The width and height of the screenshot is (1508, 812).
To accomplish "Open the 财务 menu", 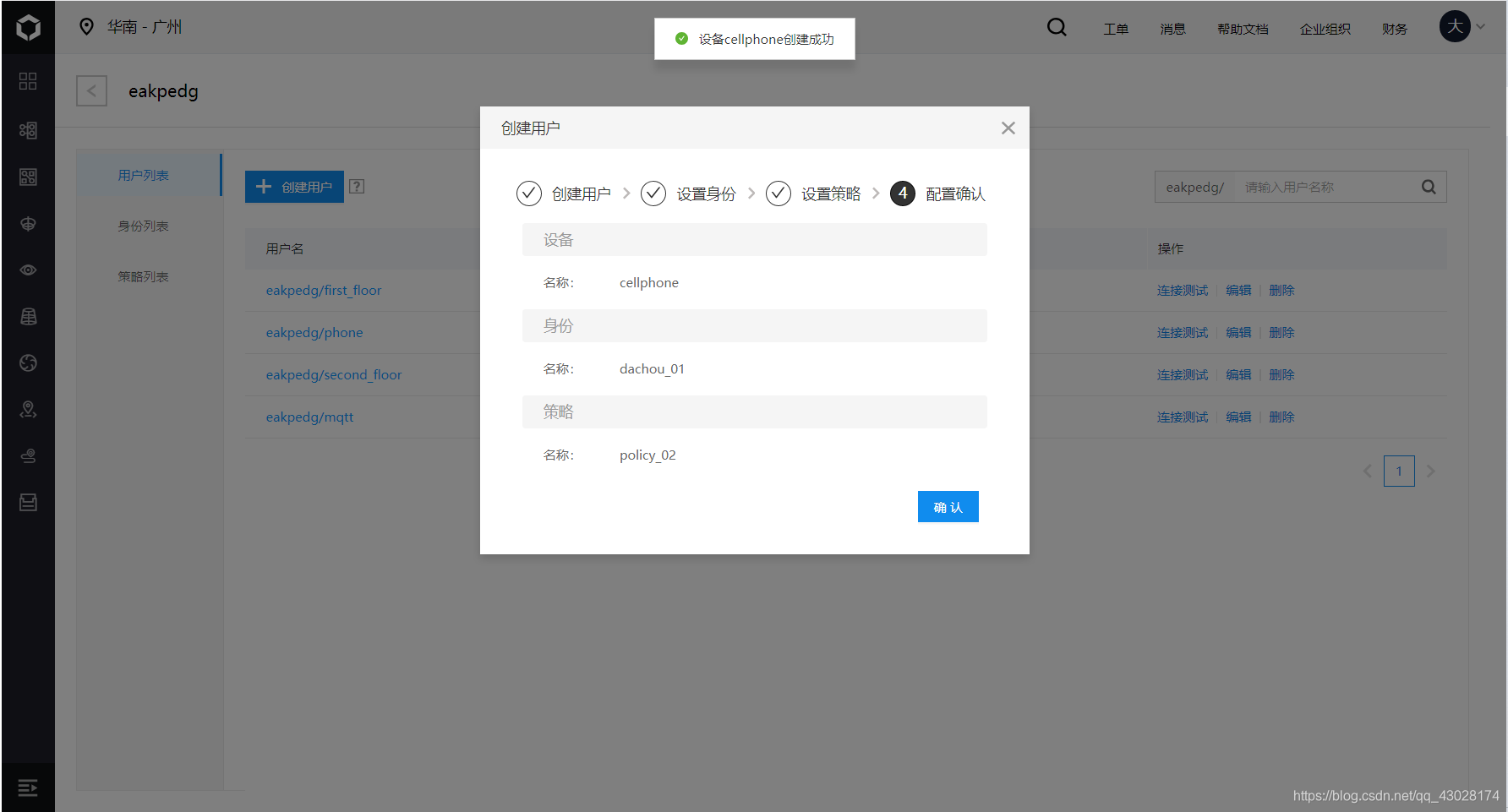I will [1395, 29].
